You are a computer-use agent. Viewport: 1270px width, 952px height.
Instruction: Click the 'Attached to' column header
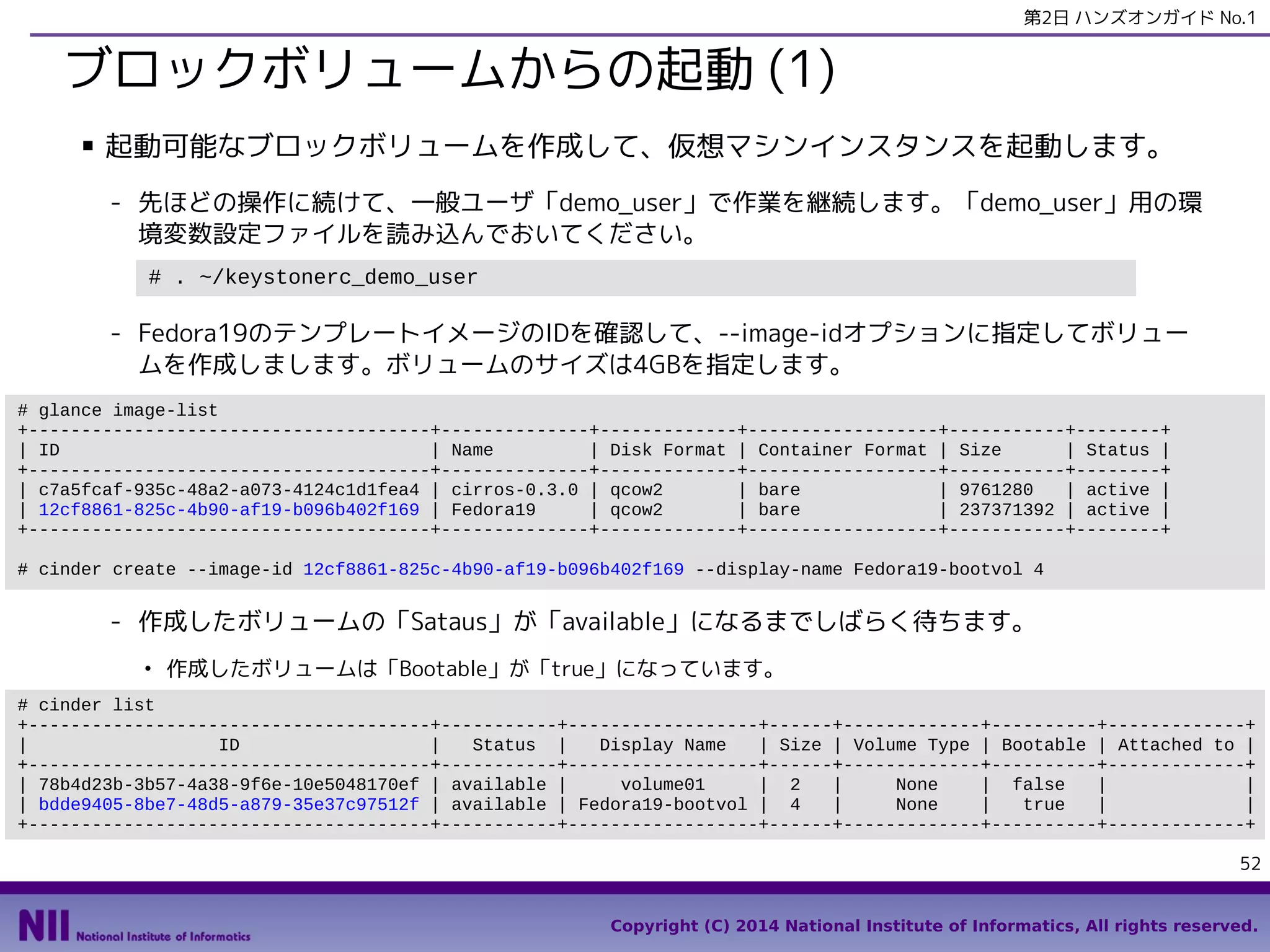coord(1176,744)
